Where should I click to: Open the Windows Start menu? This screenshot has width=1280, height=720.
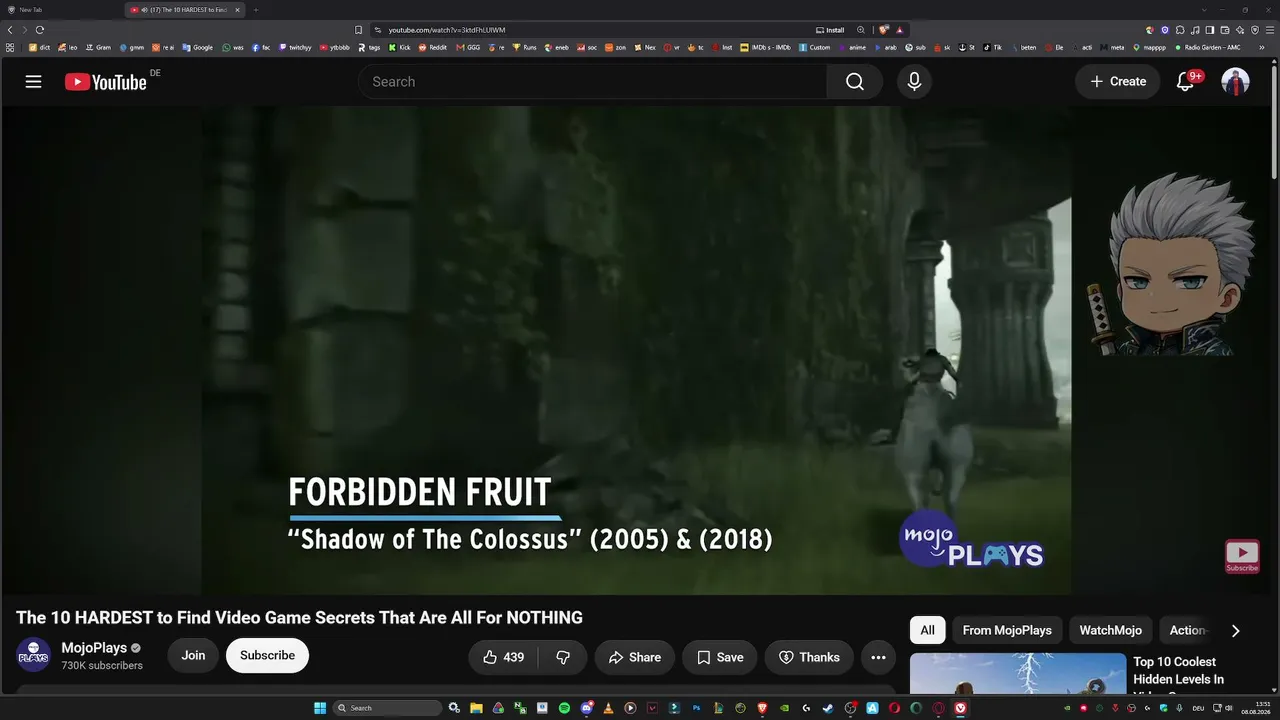click(320, 708)
